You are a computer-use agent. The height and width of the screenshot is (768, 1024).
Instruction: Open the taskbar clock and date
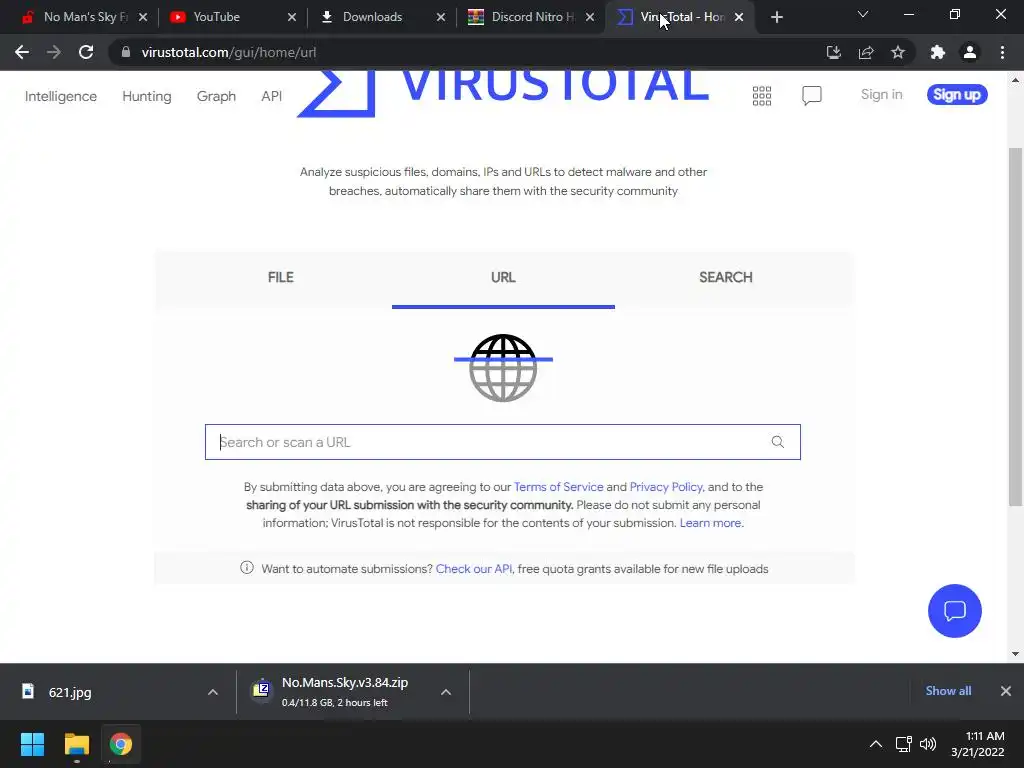[978, 744]
